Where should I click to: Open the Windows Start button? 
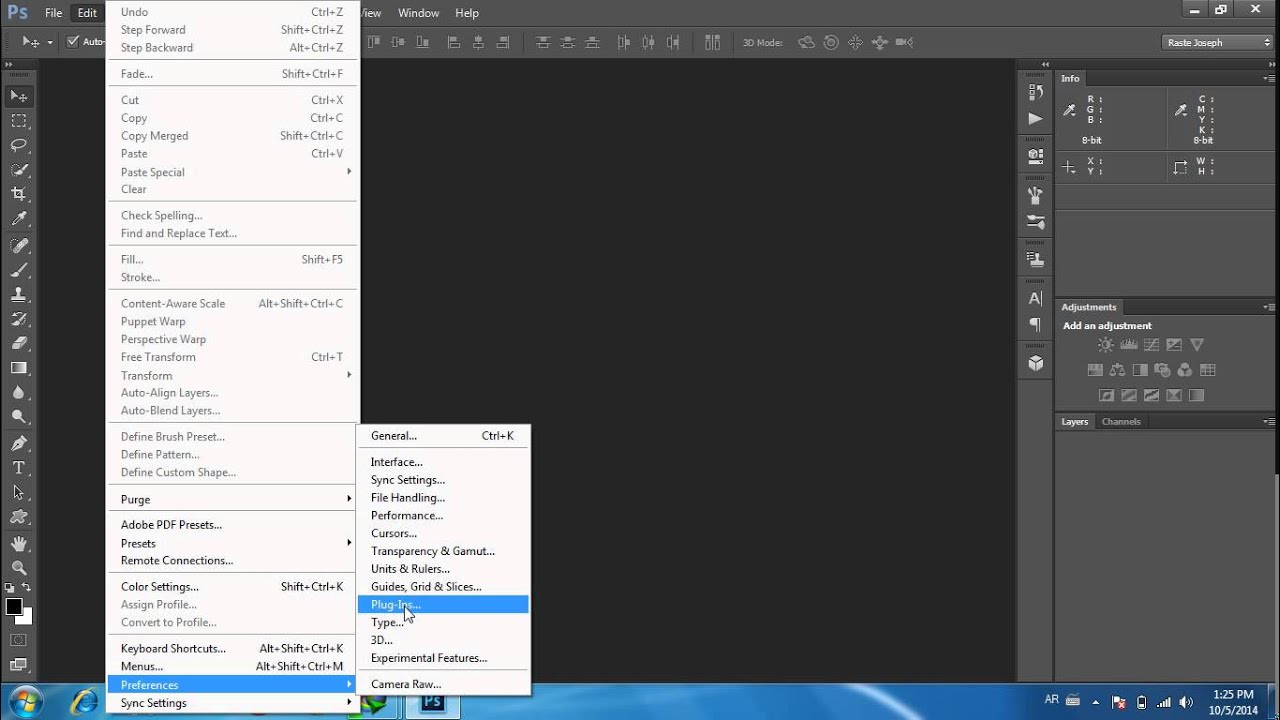tap(24, 702)
